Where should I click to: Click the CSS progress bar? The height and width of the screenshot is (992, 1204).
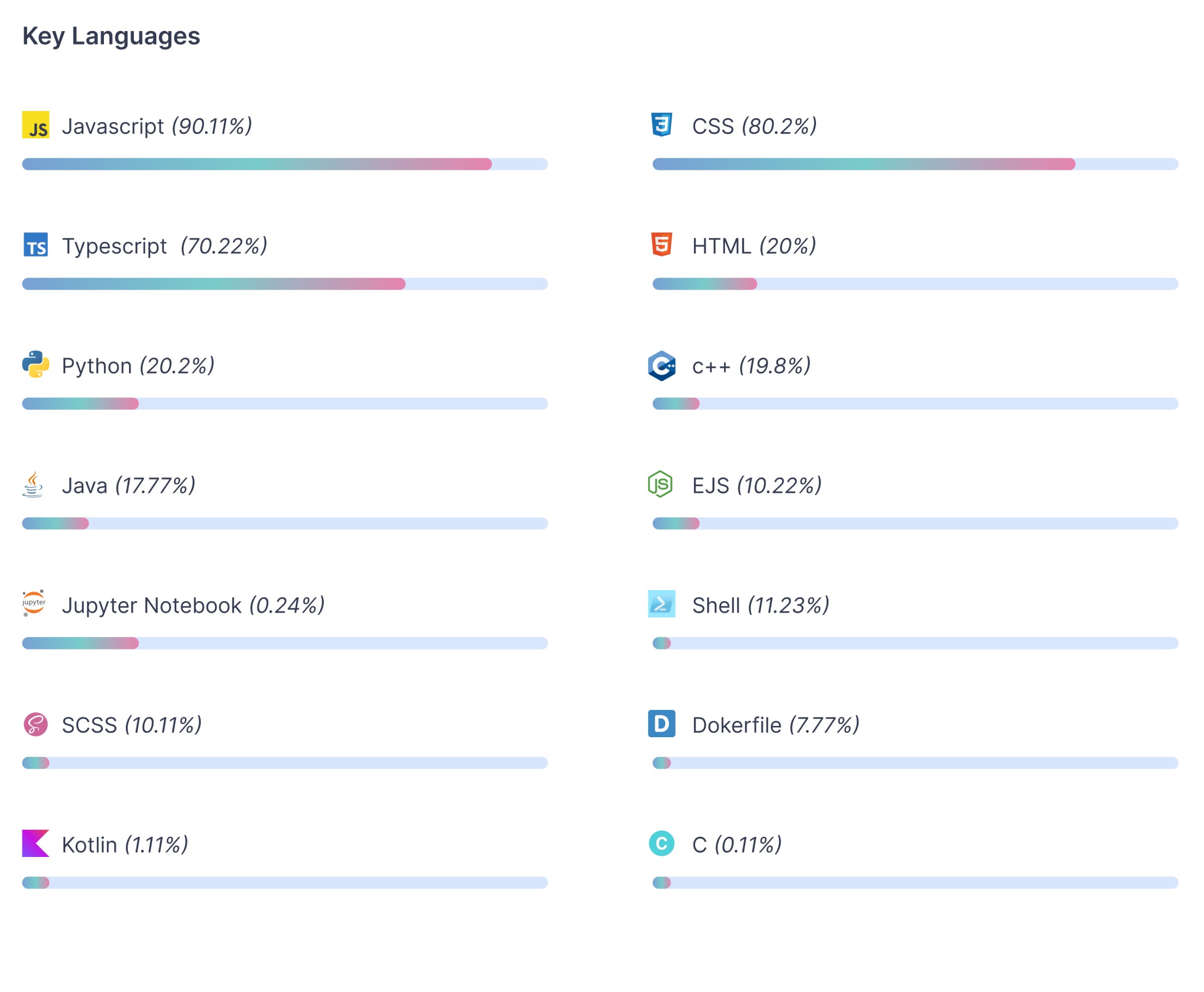point(914,164)
